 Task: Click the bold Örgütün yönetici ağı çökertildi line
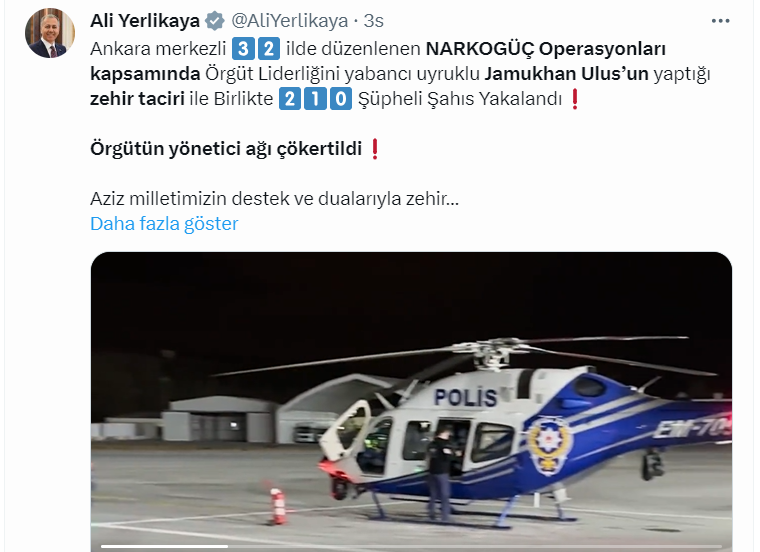226,149
